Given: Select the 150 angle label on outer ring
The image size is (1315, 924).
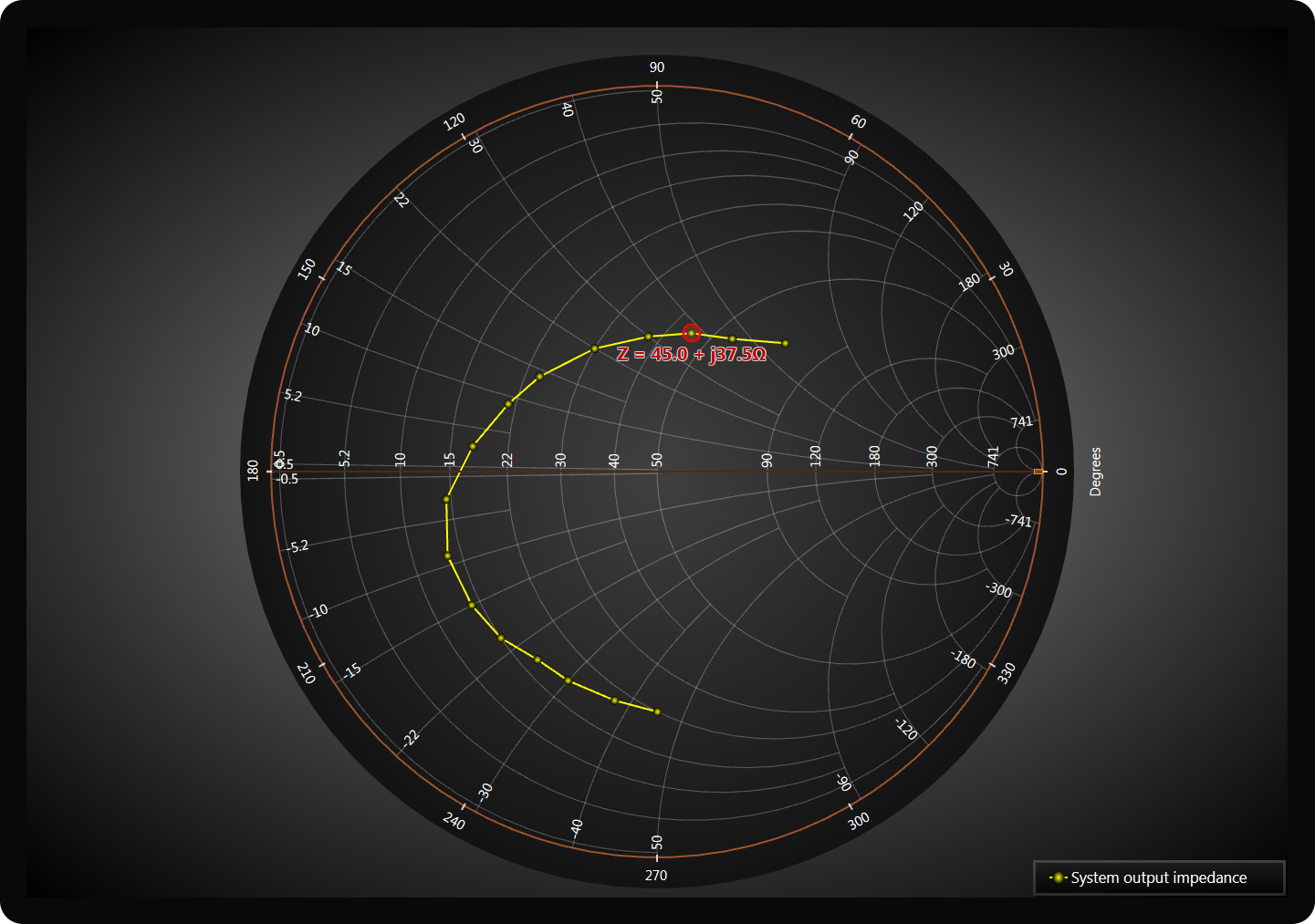Looking at the screenshot, I should coord(307,269).
